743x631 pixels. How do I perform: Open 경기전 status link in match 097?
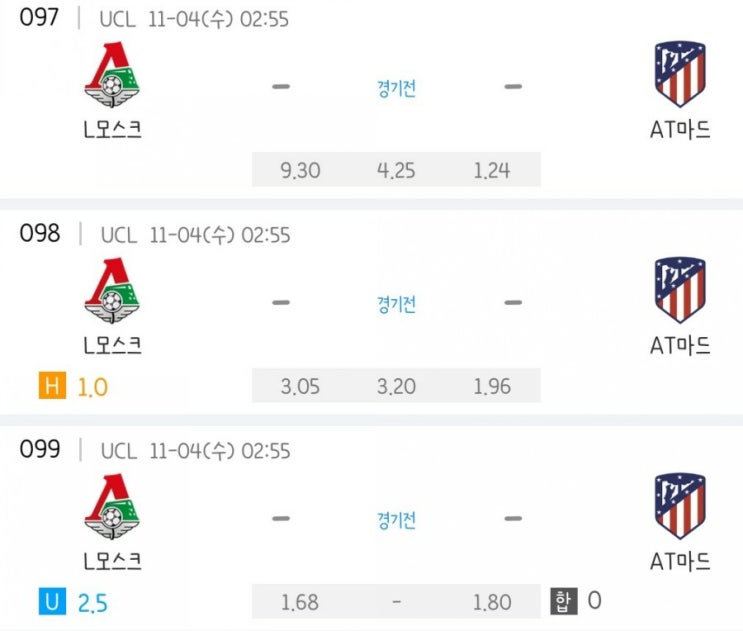pos(397,88)
